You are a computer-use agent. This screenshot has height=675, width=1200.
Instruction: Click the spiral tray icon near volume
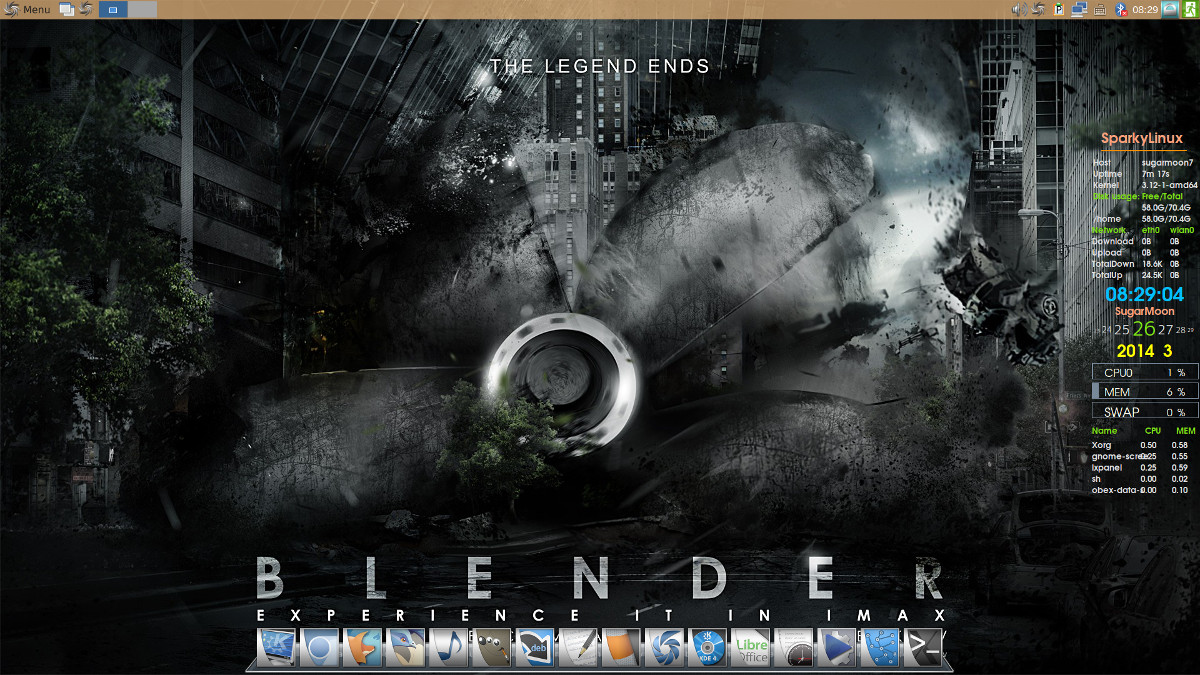[x=1039, y=9]
